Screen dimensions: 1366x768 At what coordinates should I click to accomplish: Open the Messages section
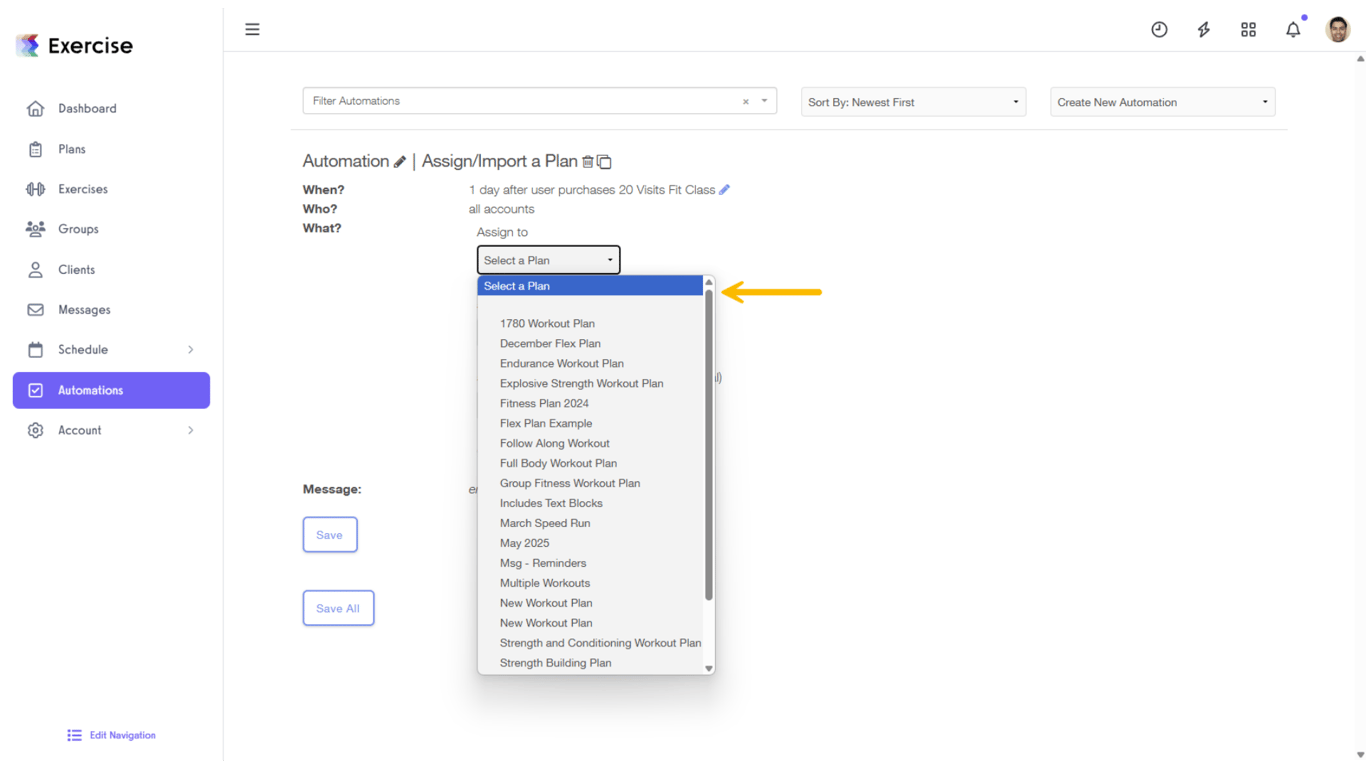83,309
